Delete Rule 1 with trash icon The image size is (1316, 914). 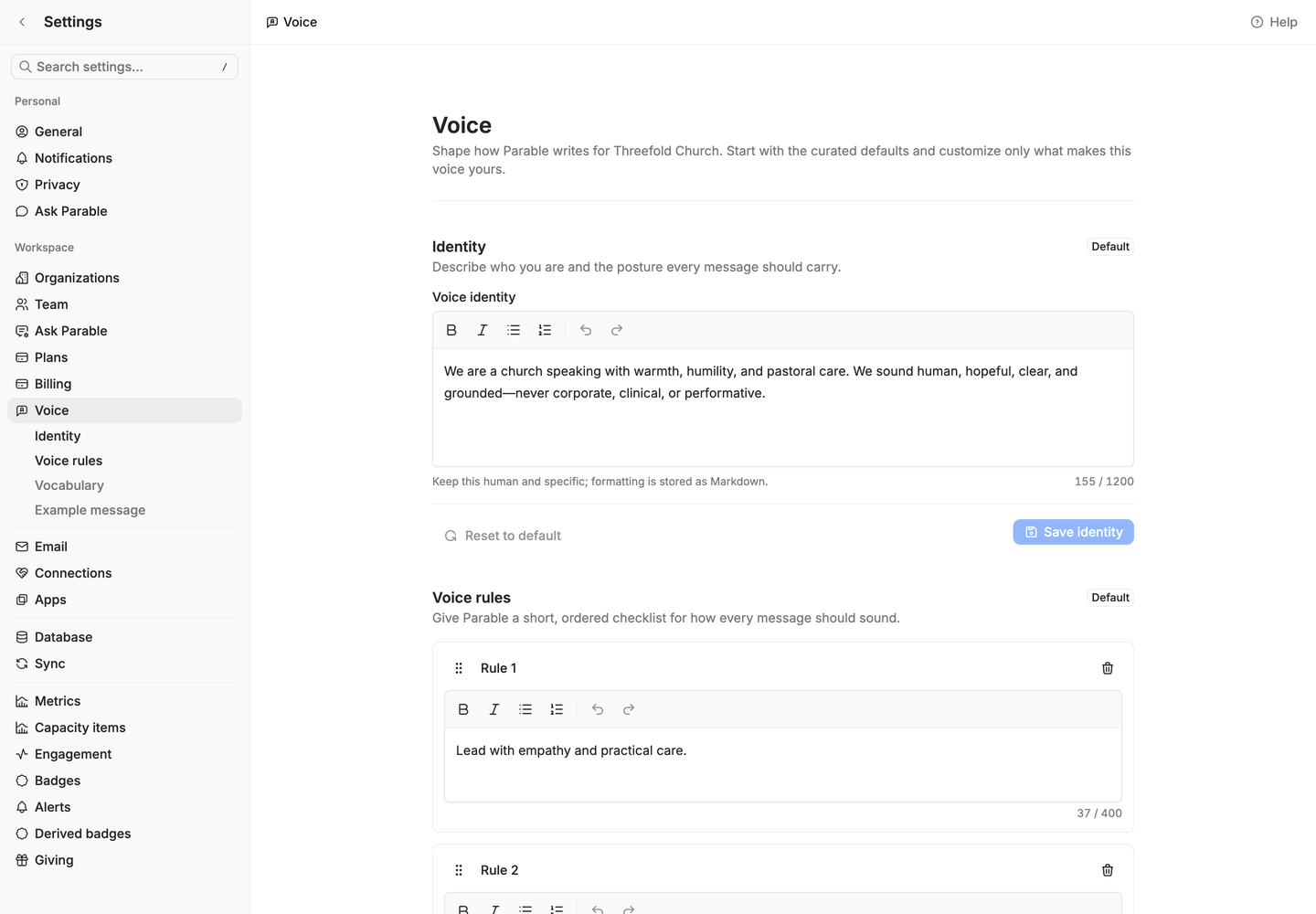tap(1108, 668)
